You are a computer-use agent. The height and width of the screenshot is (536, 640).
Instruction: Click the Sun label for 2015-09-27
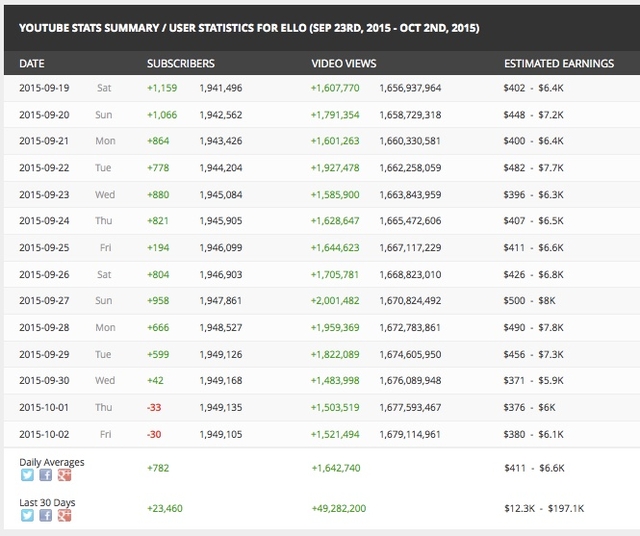104,300
